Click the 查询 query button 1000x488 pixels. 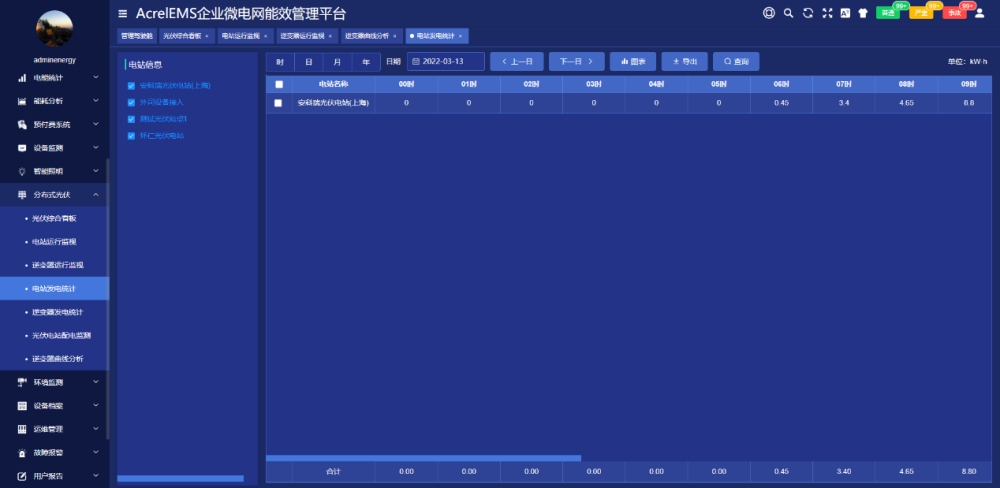736,62
